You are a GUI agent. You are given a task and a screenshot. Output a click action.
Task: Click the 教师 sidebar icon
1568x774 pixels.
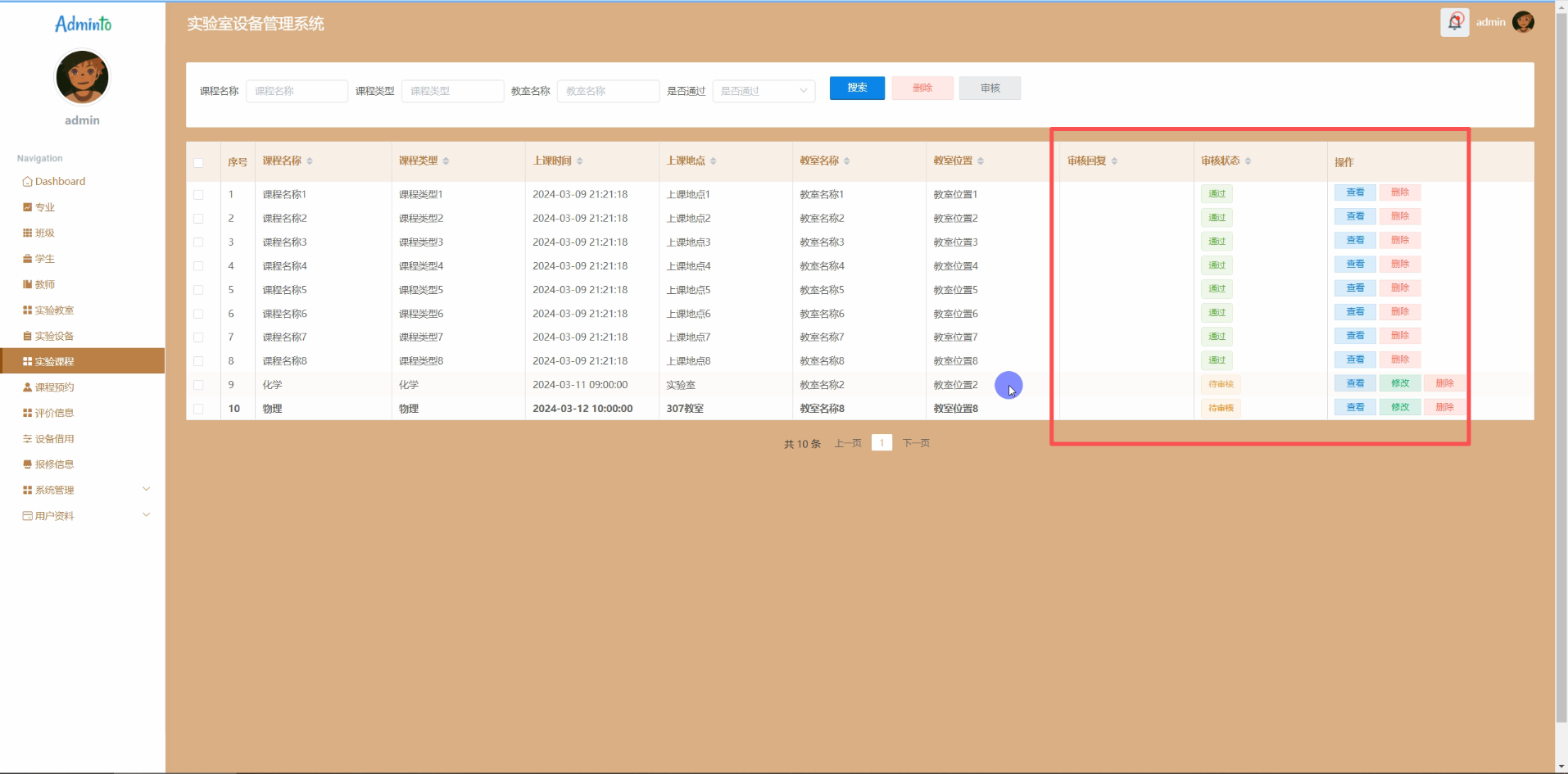(x=27, y=284)
